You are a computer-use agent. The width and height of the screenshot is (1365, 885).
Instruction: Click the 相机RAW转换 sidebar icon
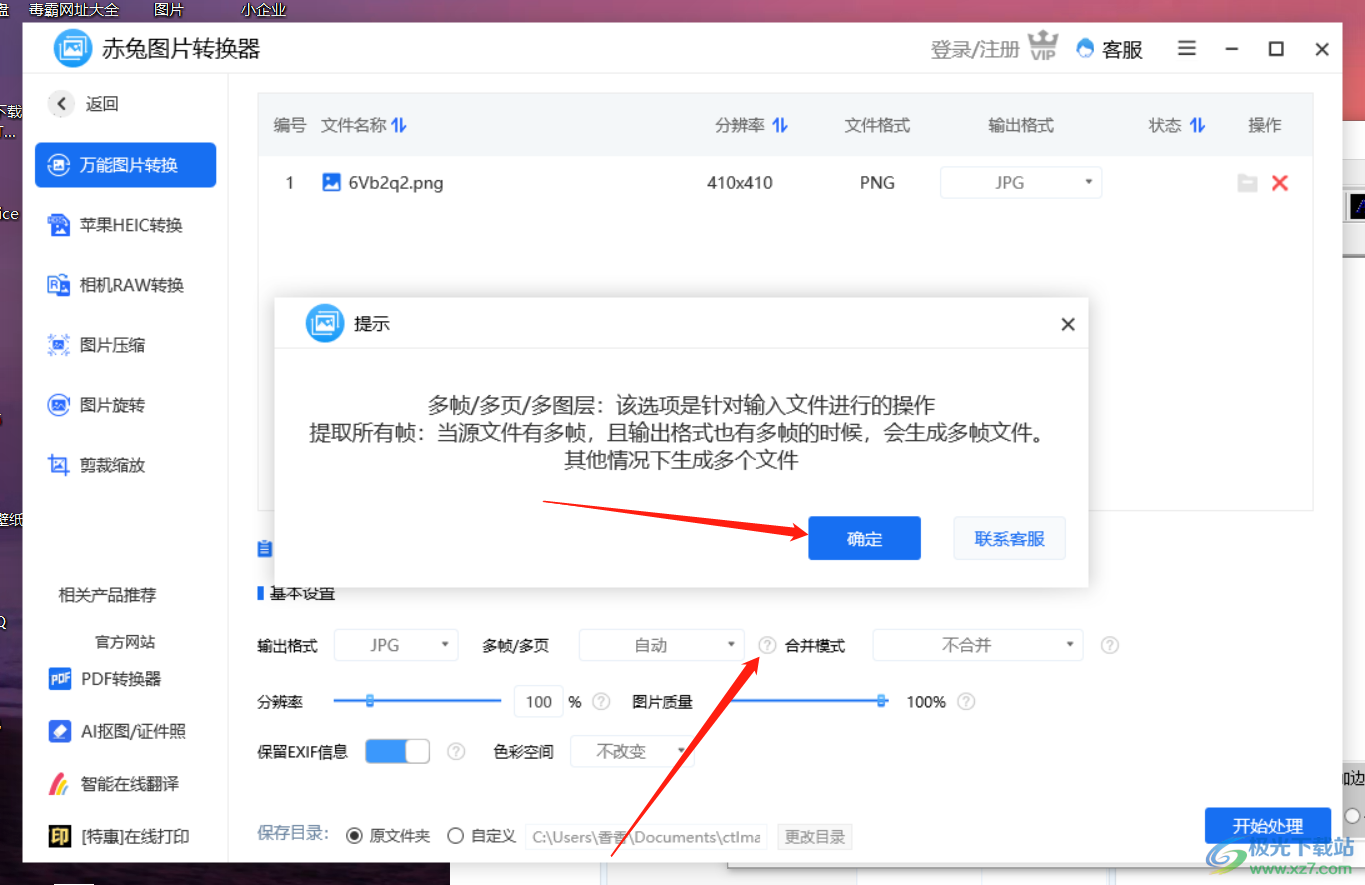59,285
